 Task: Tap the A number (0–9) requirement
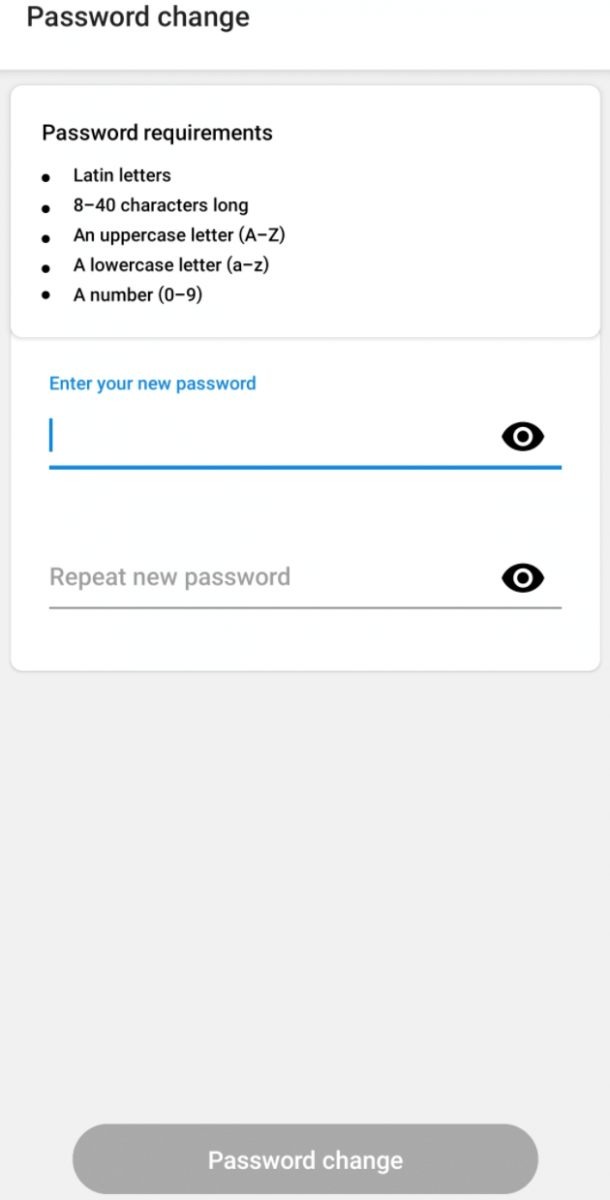(x=138, y=295)
